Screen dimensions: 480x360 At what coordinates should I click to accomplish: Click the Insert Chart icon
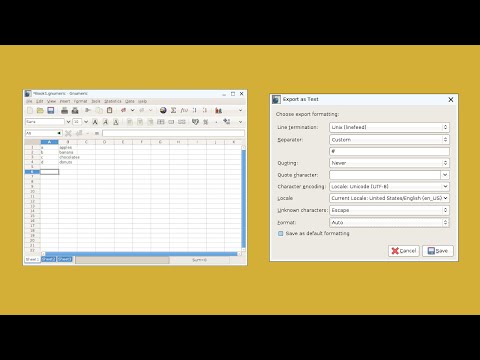[x=219, y=110]
